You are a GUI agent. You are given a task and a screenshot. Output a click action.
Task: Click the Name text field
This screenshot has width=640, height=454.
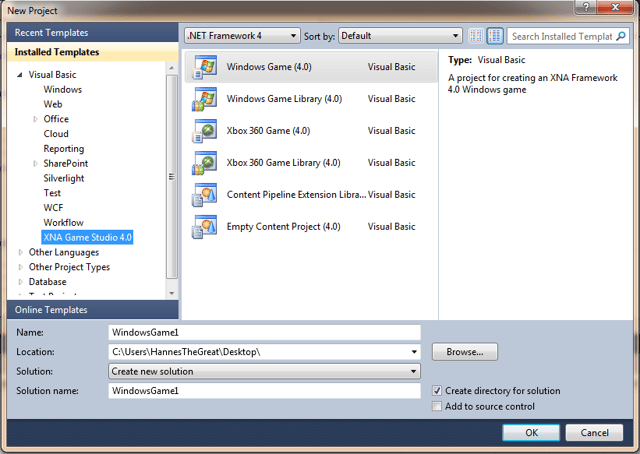pos(264,332)
